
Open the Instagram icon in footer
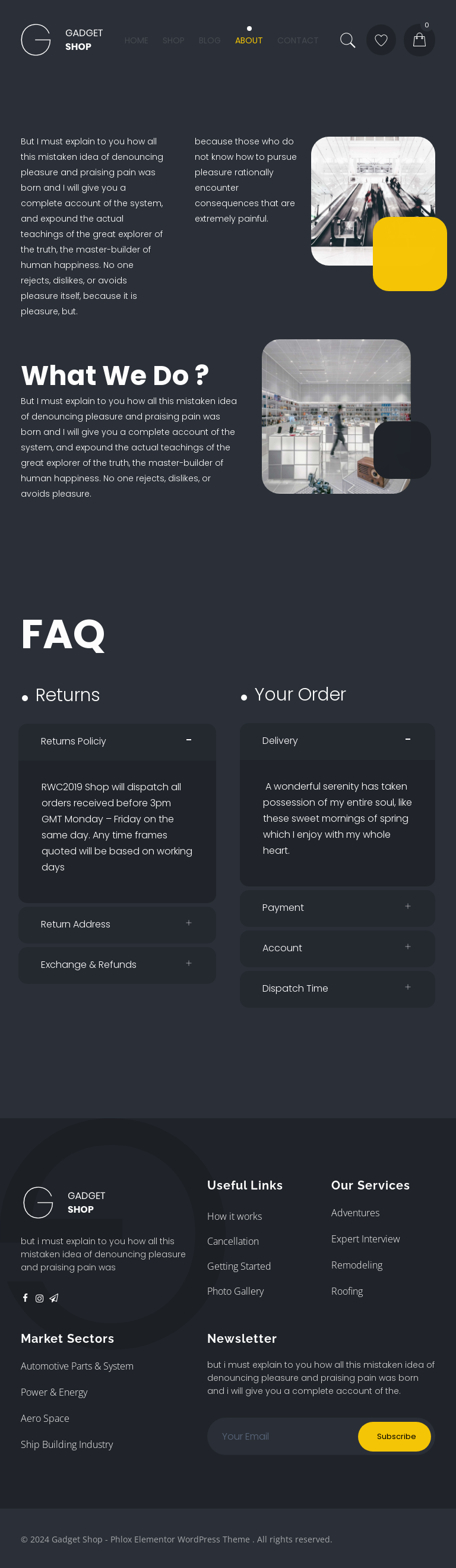coord(40,1298)
